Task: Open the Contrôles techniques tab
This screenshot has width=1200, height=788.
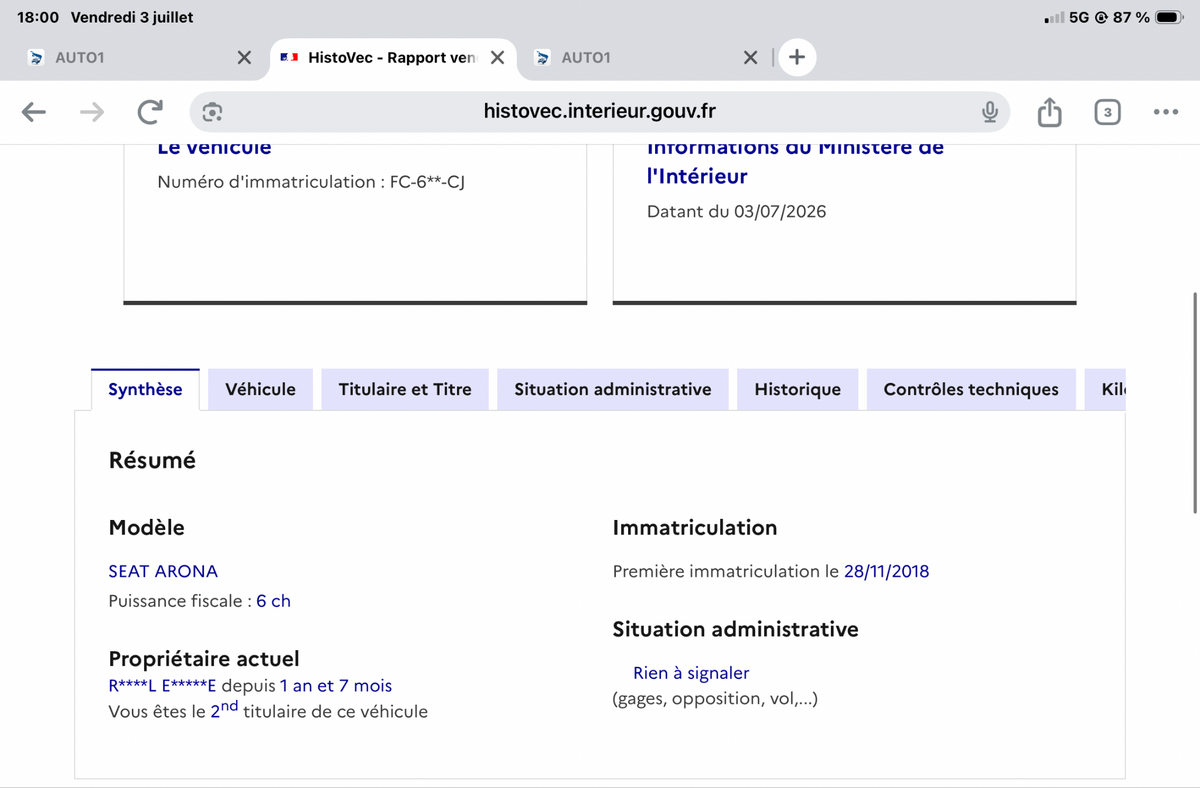Action: (971, 389)
